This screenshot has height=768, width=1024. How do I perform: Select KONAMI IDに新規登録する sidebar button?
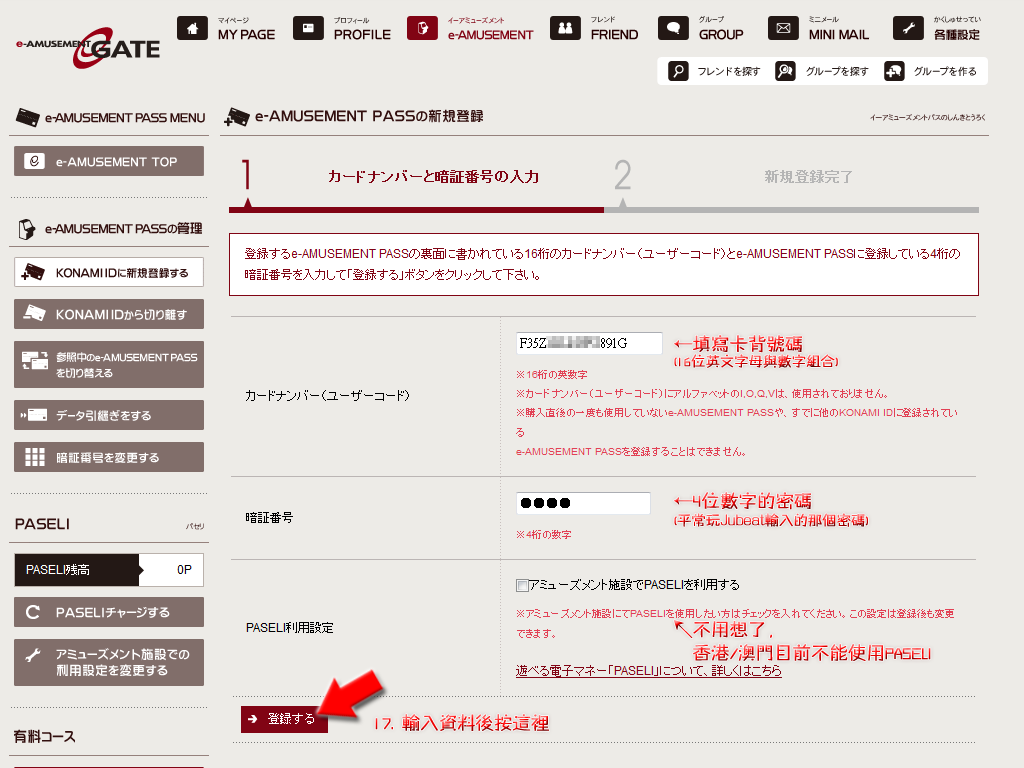[109, 272]
